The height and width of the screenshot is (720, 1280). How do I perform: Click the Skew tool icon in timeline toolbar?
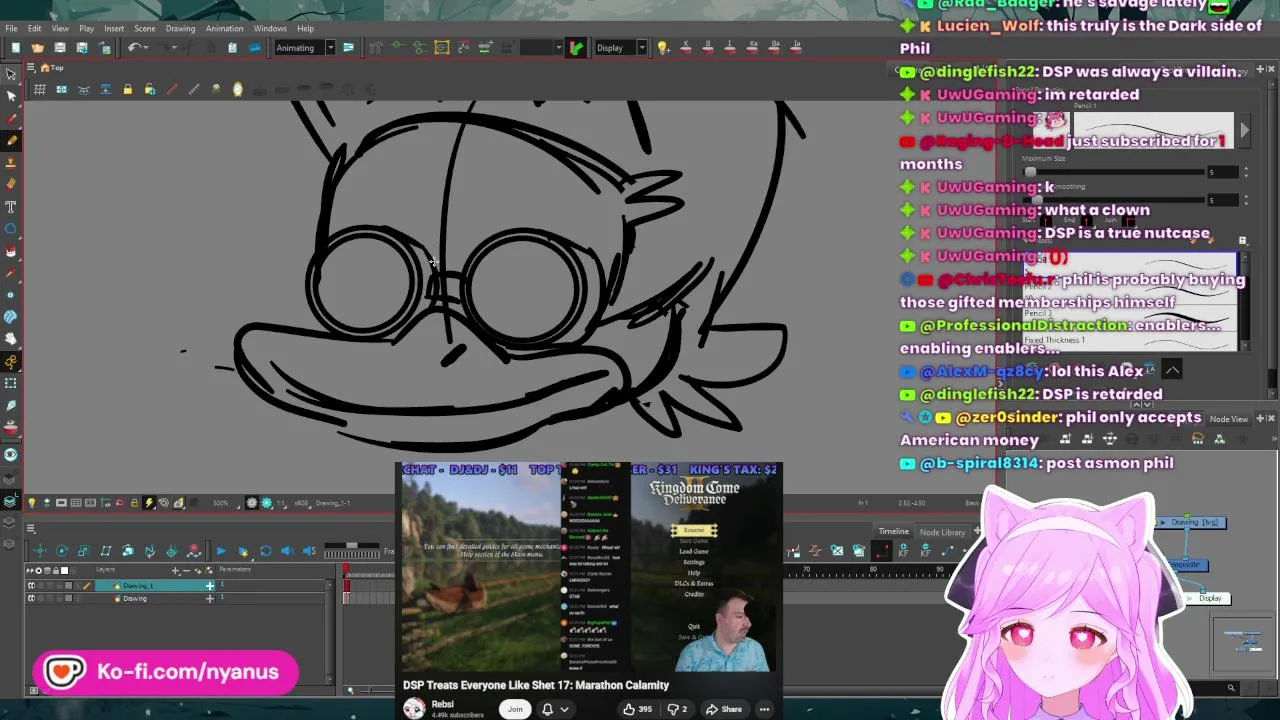[x=105, y=551]
